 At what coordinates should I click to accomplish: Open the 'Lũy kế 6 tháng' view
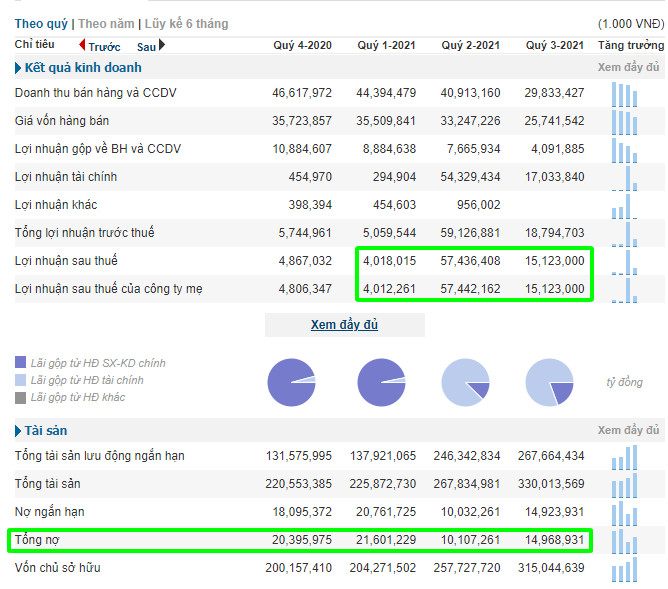click(187, 24)
